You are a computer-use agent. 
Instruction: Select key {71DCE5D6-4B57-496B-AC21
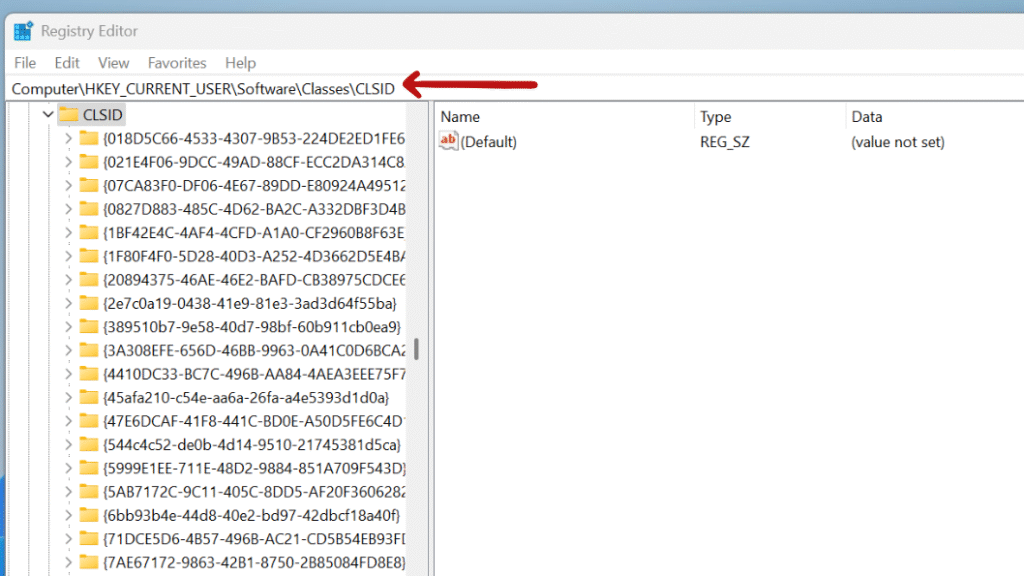pos(254,538)
